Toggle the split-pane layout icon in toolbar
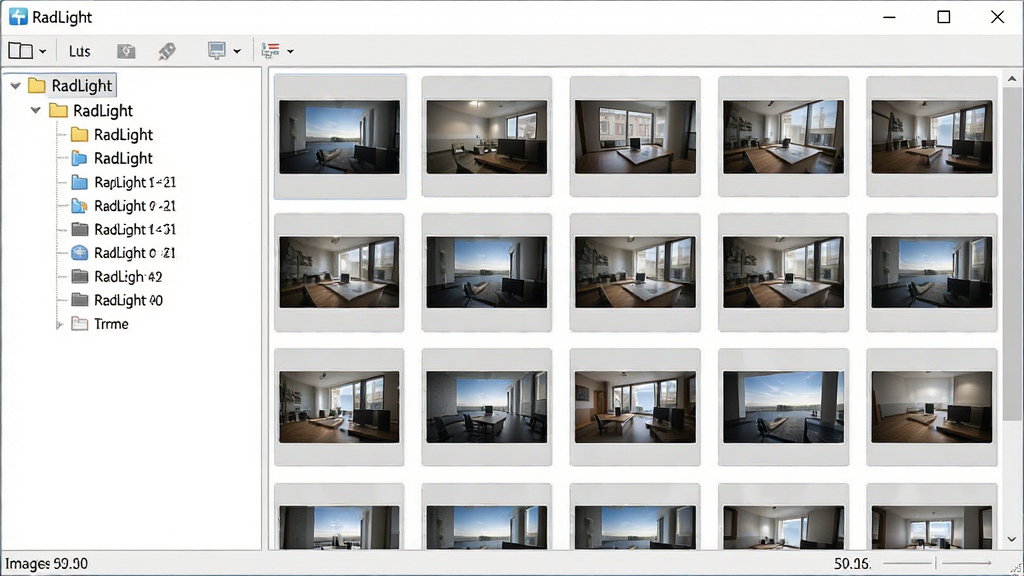 (x=20, y=51)
